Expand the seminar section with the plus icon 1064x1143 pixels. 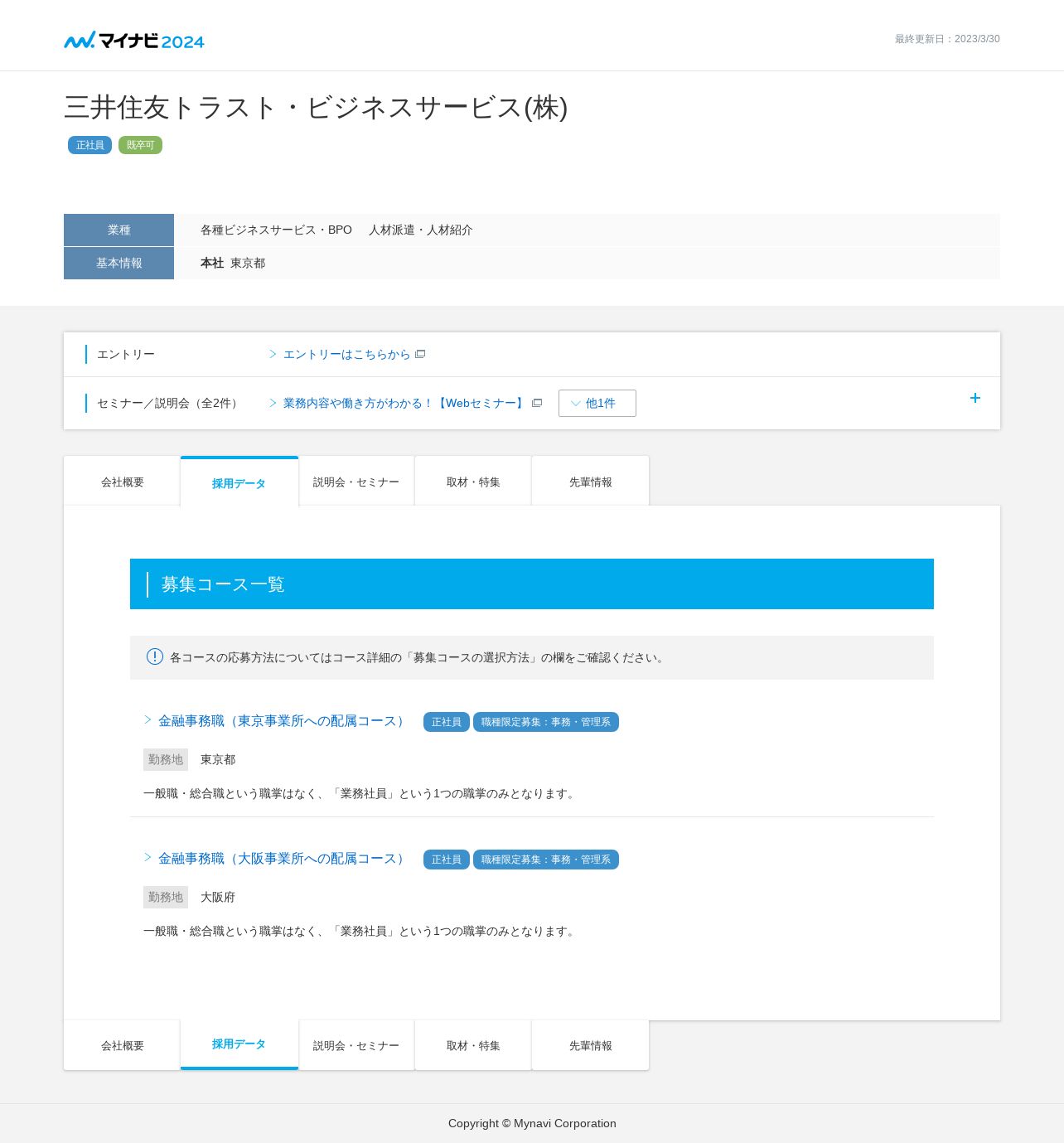(975, 398)
